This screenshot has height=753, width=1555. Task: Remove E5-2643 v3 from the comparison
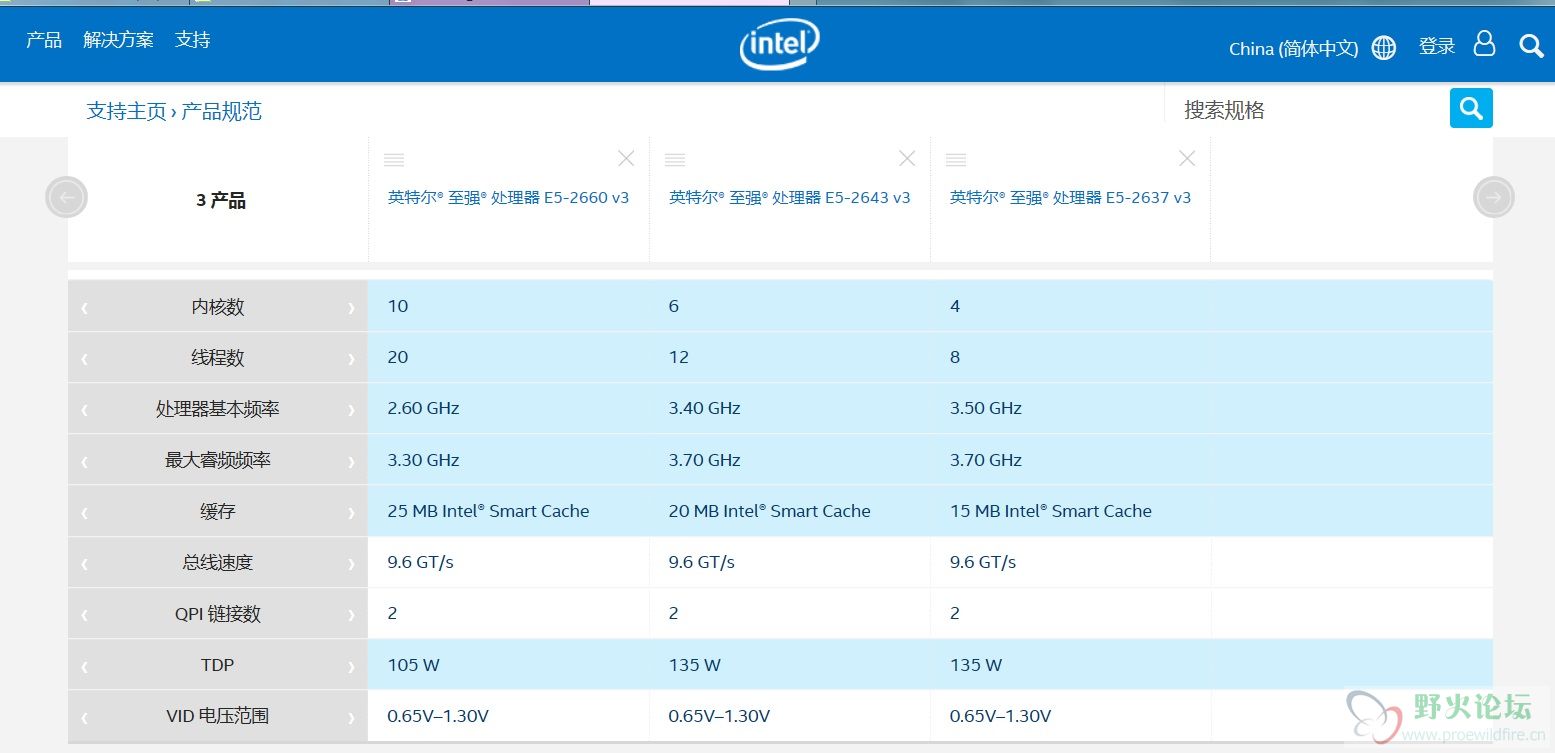click(x=907, y=158)
